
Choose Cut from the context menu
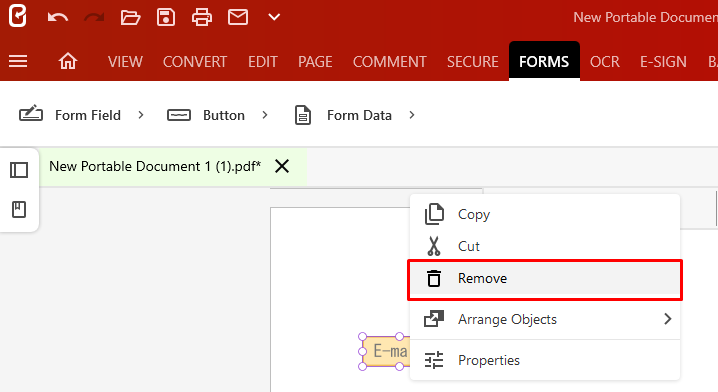click(x=544, y=246)
